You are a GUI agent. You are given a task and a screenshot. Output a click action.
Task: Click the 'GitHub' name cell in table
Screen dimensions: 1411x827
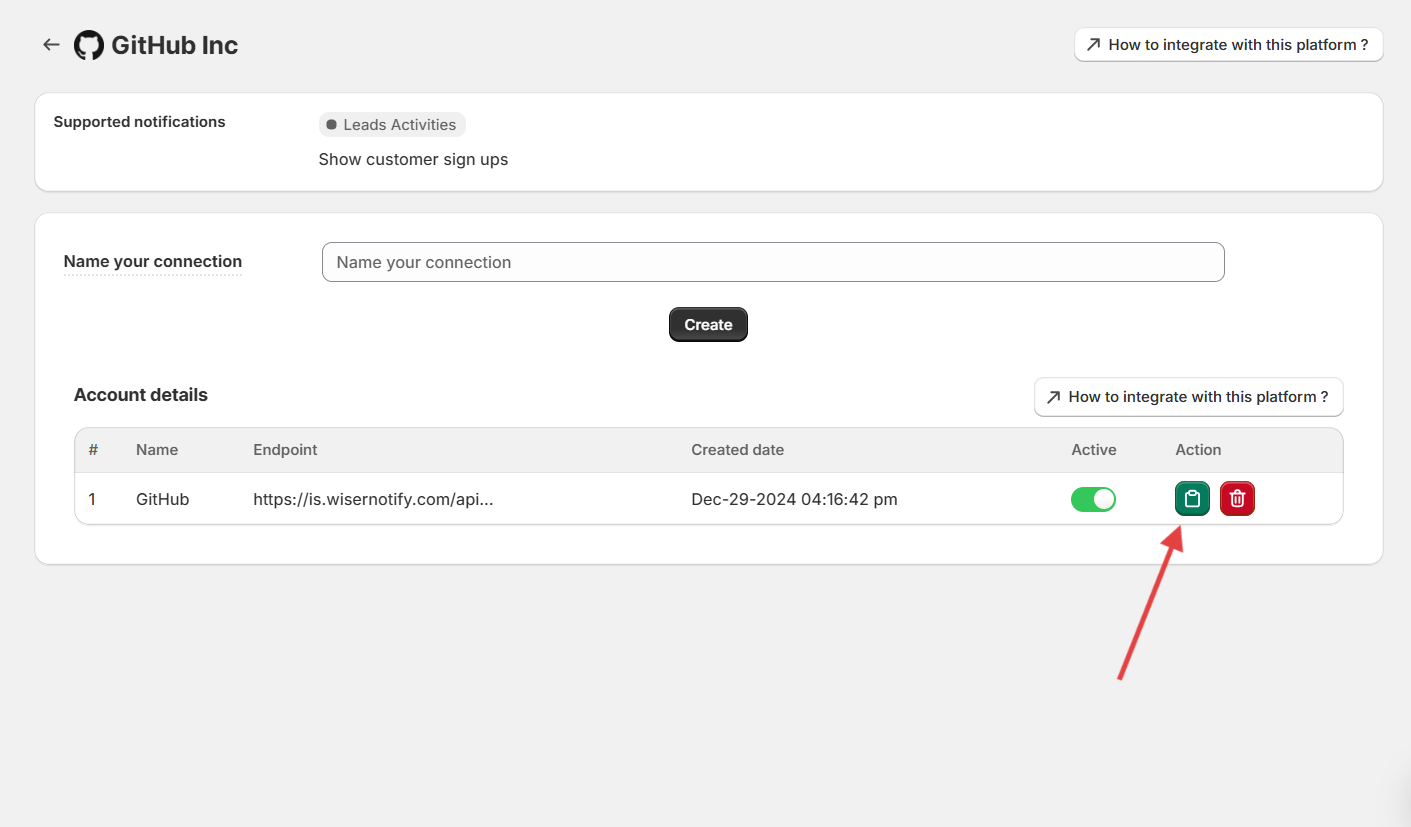[162, 499]
